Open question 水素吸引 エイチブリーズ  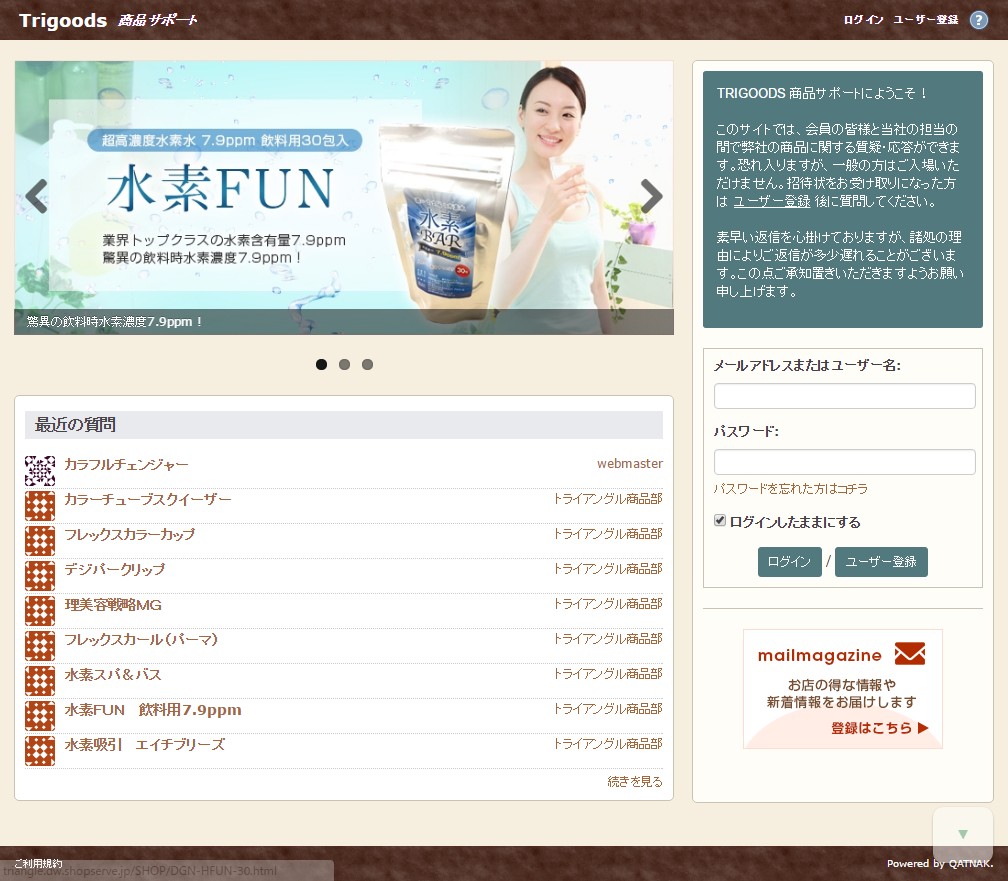coord(145,745)
